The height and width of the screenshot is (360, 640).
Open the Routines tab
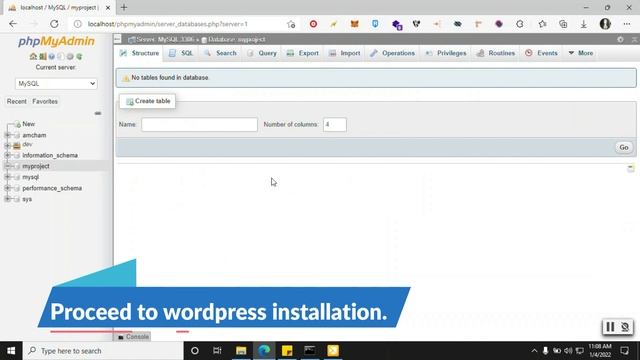496,53
